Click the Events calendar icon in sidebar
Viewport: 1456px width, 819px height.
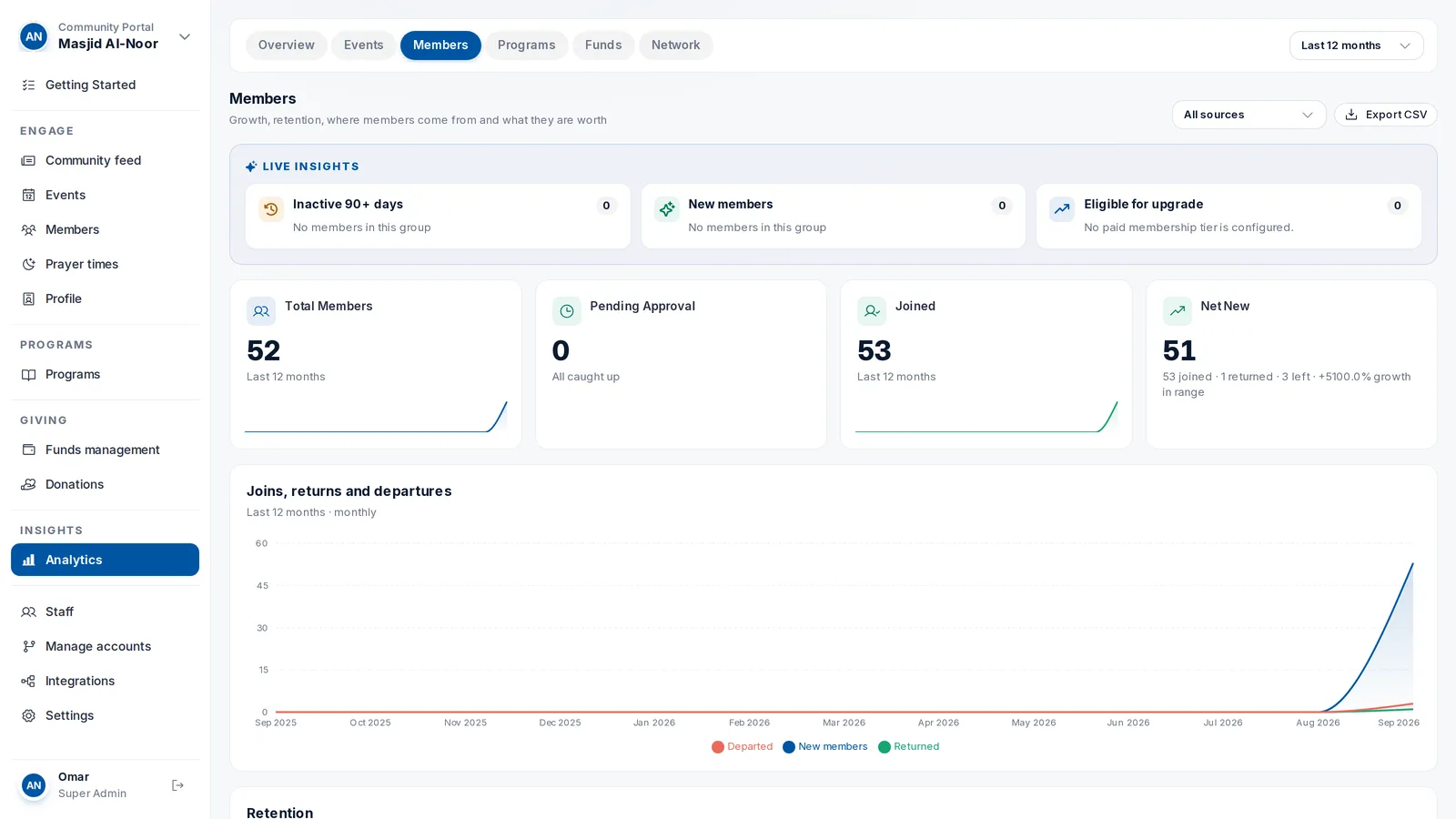pyautogui.click(x=28, y=195)
